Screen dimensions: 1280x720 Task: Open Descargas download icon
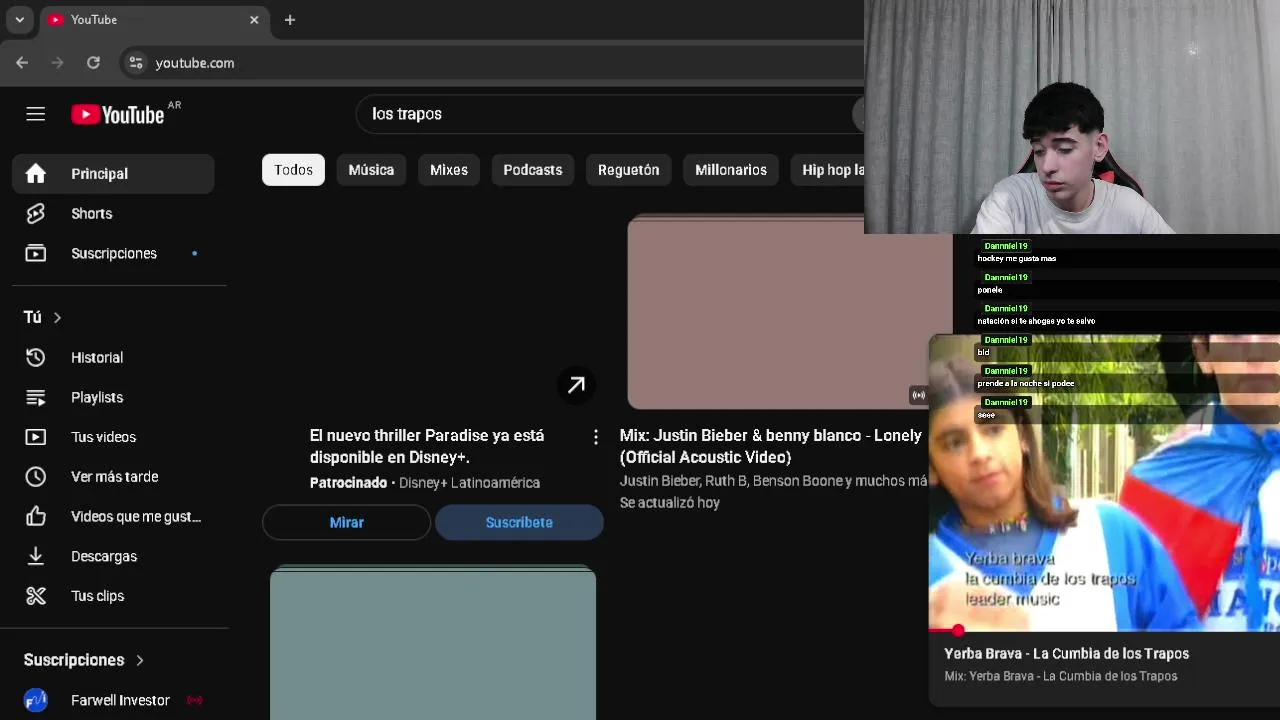point(36,556)
